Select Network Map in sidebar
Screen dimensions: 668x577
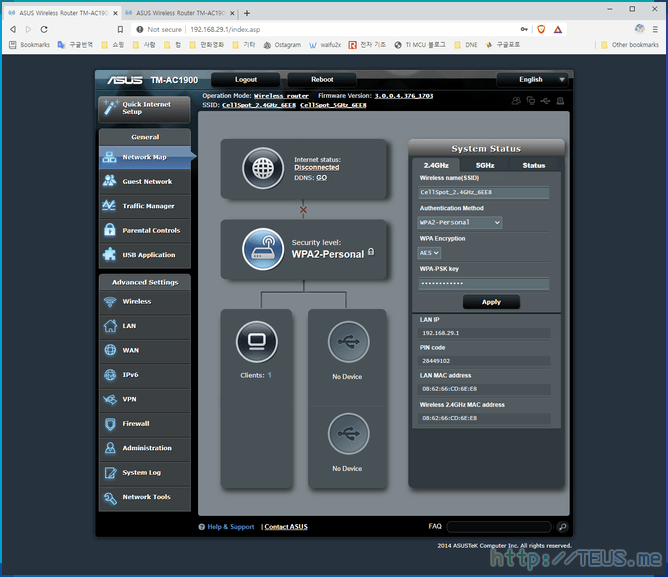[x=145, y=157]
